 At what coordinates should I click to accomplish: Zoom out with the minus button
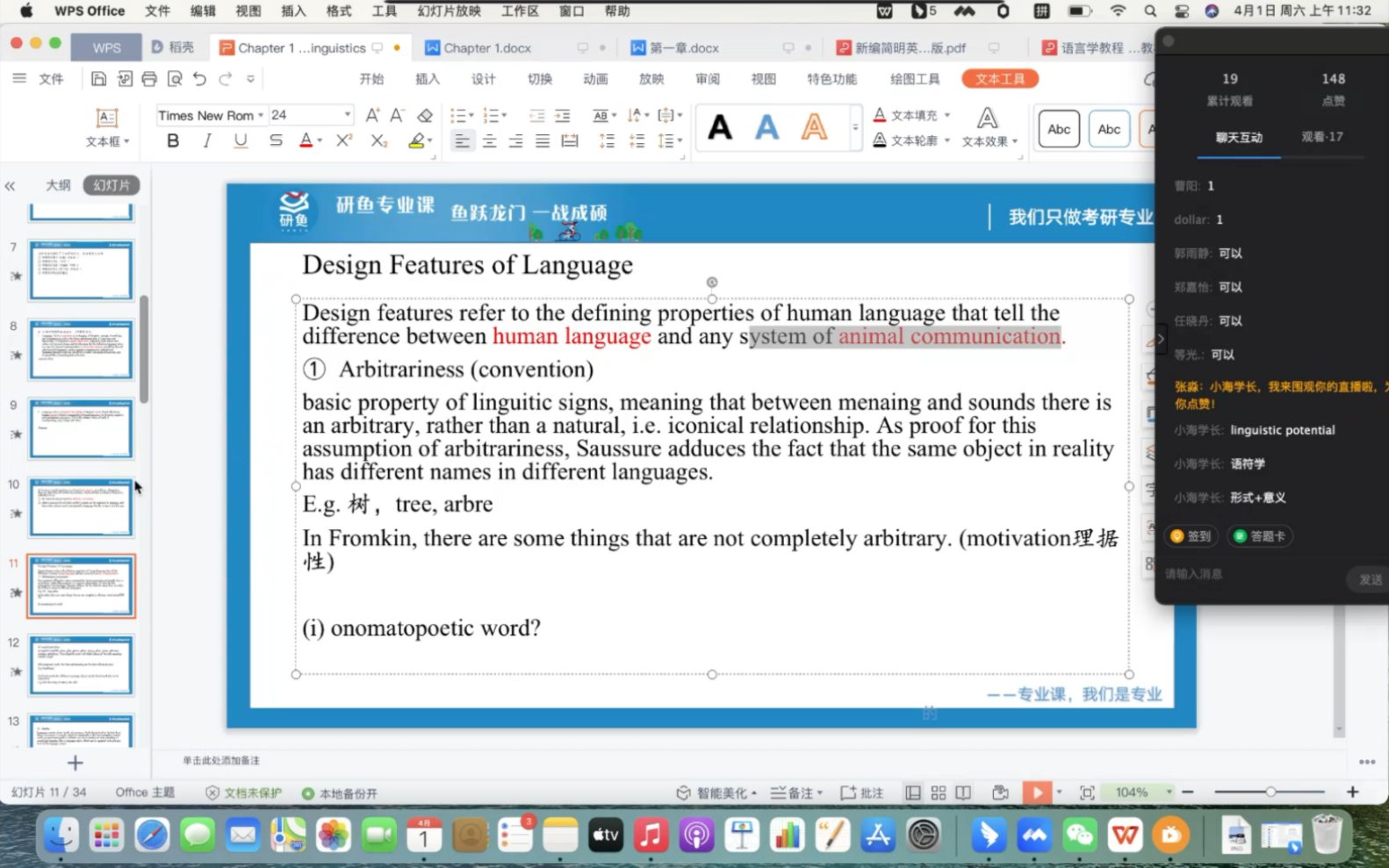point(1188,792)
